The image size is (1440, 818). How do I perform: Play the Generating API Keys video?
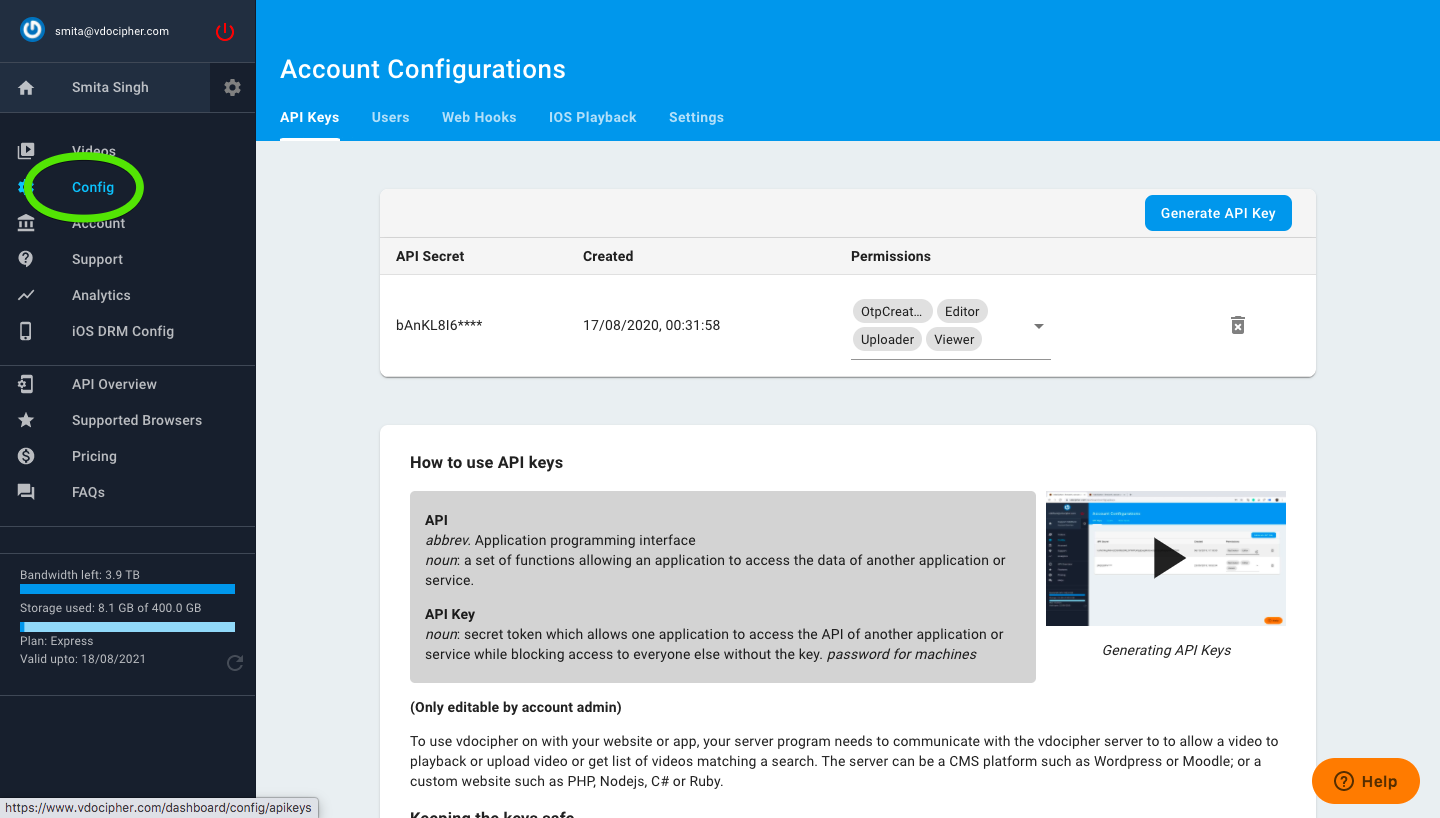pos(1168,558)
